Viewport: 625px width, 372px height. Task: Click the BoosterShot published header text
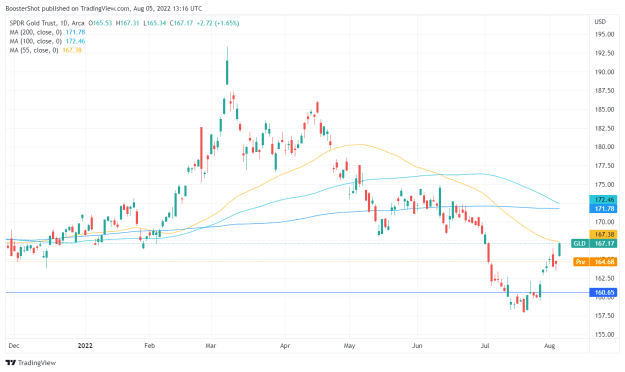point(104,8)
